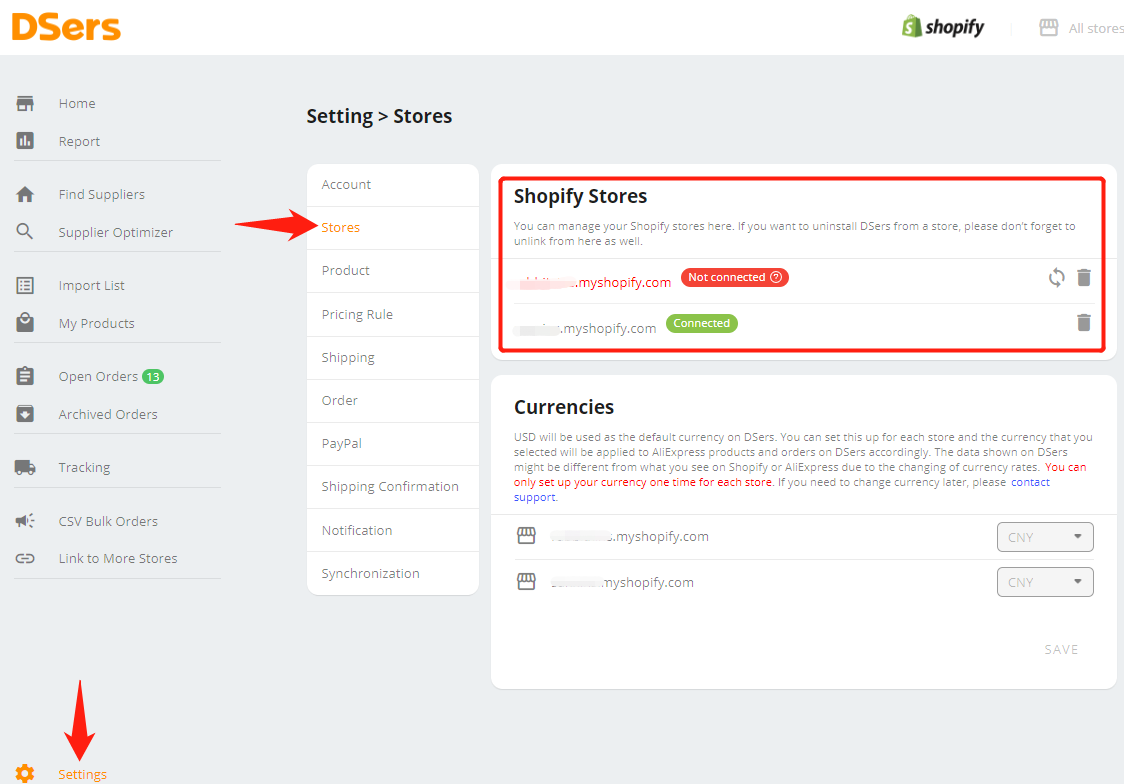Click the Report chart icon
This screenshot has width=1124, height=784.
[x=25, y=140]
